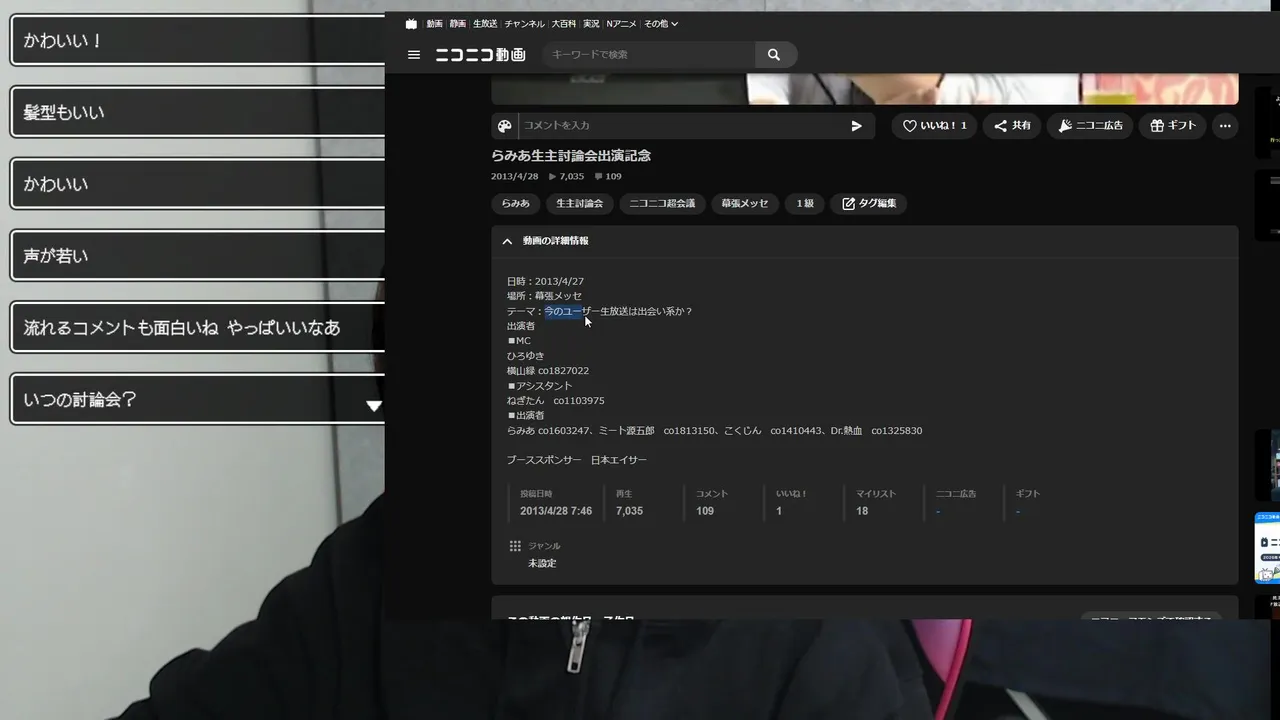1280x720 pixels.
Task: Click the 声が若い comment box
Action: pyautogui.click(x=198, y=256)
